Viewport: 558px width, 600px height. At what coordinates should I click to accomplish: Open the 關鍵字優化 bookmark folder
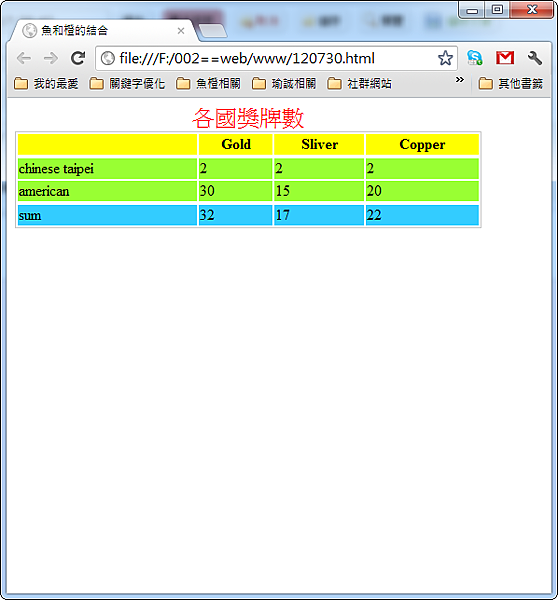coord(127,83)
